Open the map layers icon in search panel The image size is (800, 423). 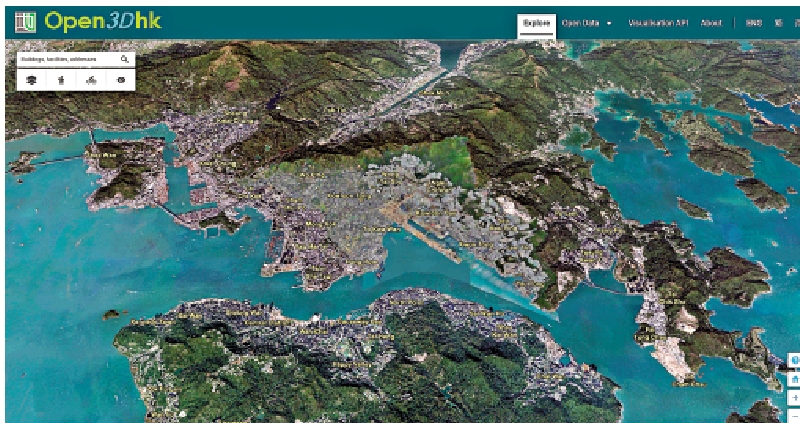[x=32, y=80]
